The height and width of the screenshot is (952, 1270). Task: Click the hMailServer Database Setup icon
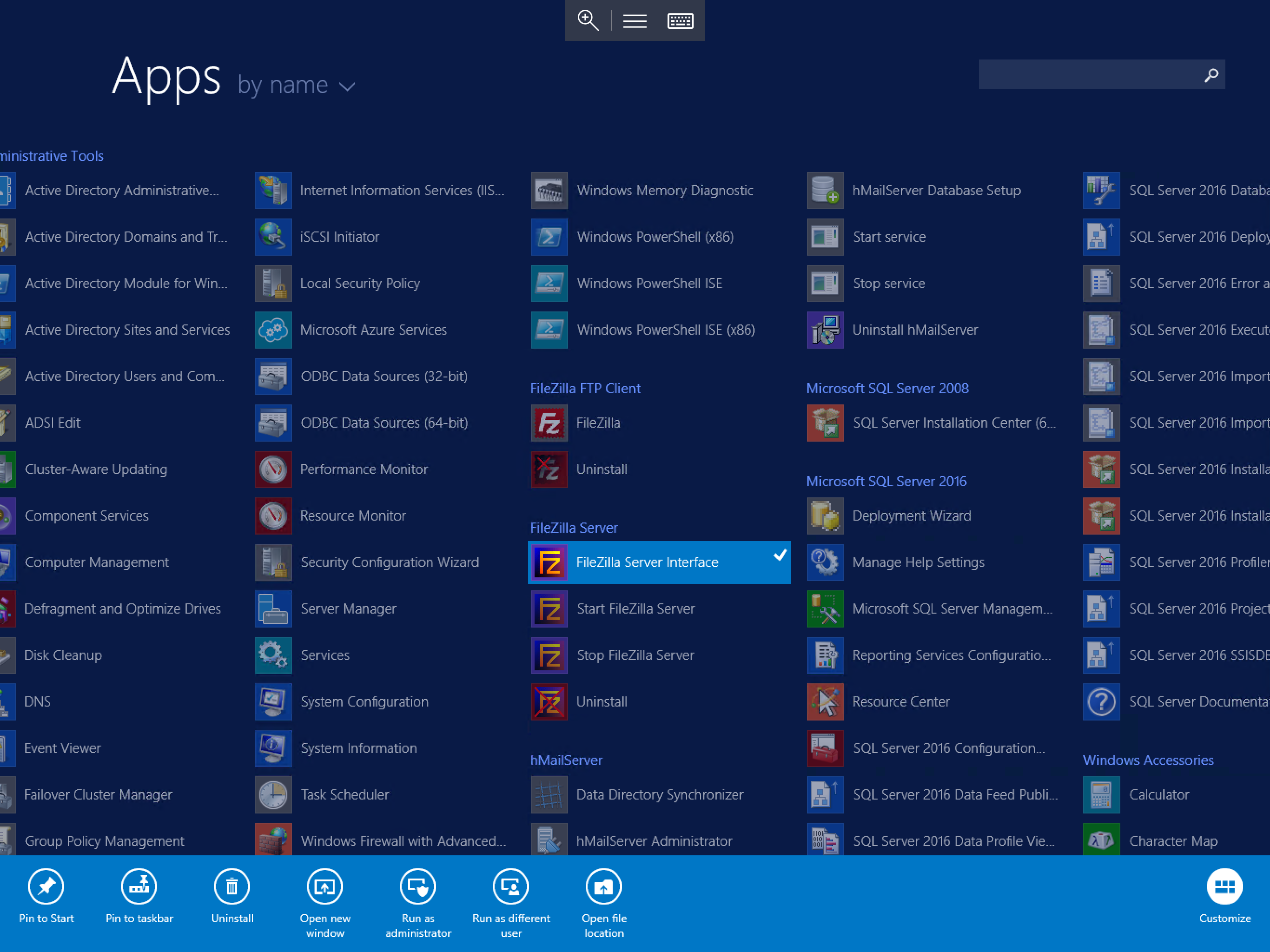pyautogui.click(x=825, y=191)
